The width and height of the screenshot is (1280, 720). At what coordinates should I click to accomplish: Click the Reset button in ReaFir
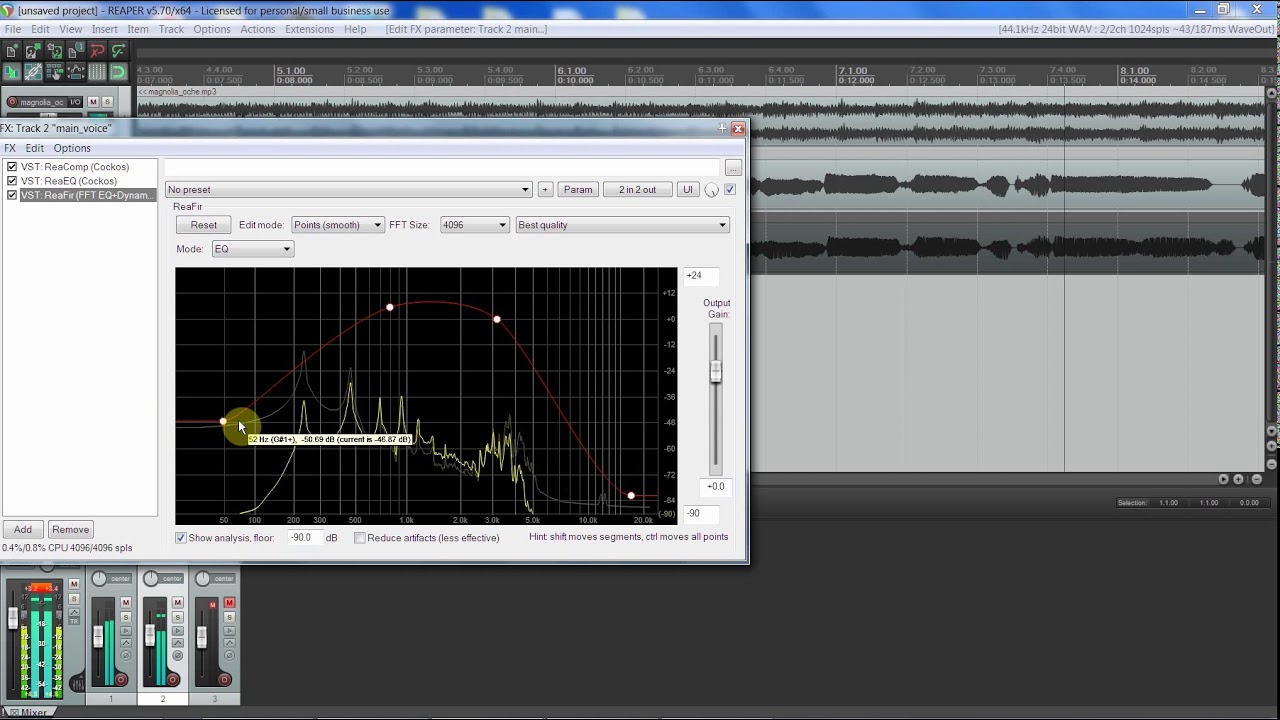pos(203,225)
